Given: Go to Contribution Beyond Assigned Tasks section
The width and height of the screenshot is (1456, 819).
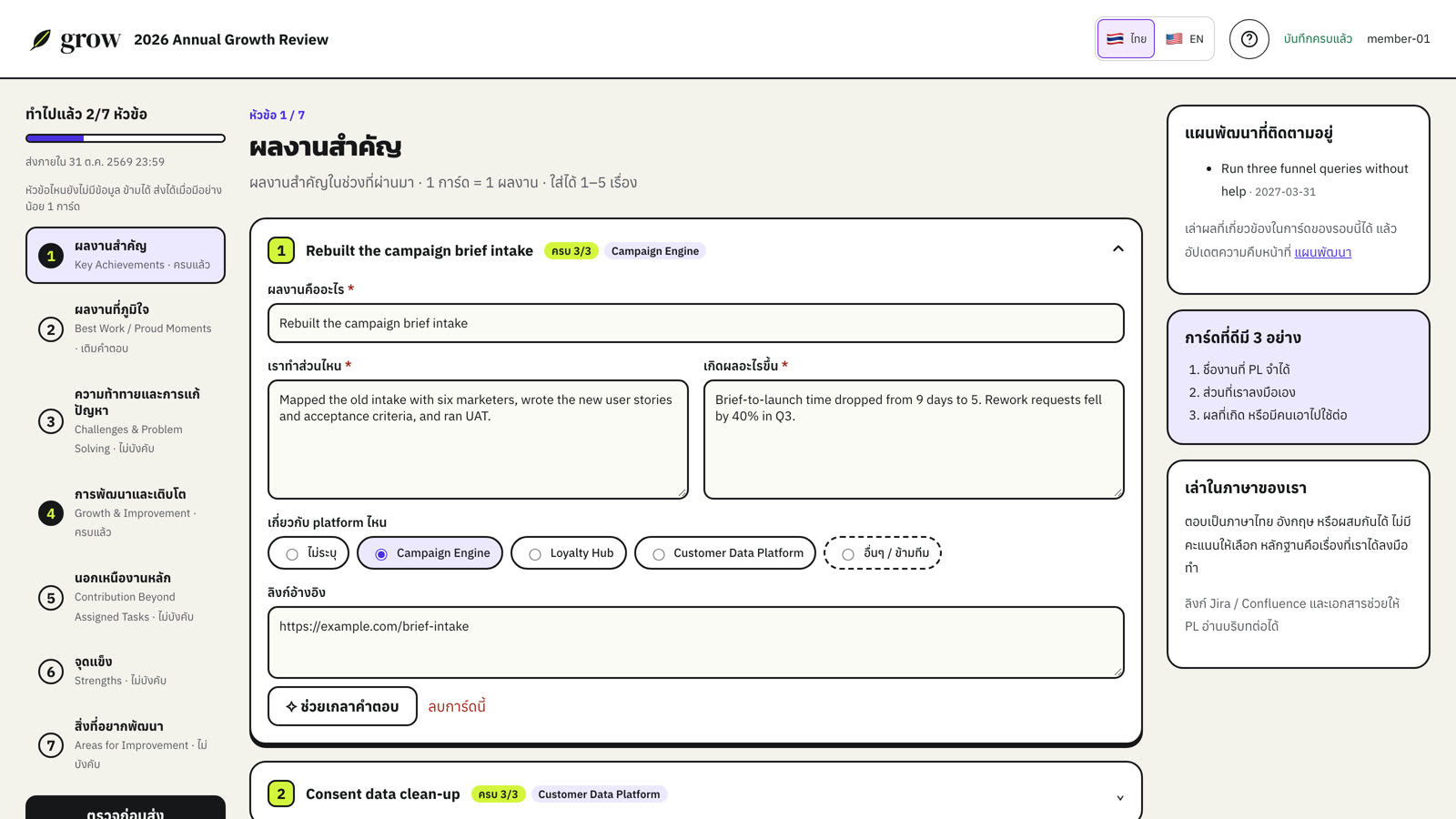Looking at the screenshot, I should coord(126,597).
